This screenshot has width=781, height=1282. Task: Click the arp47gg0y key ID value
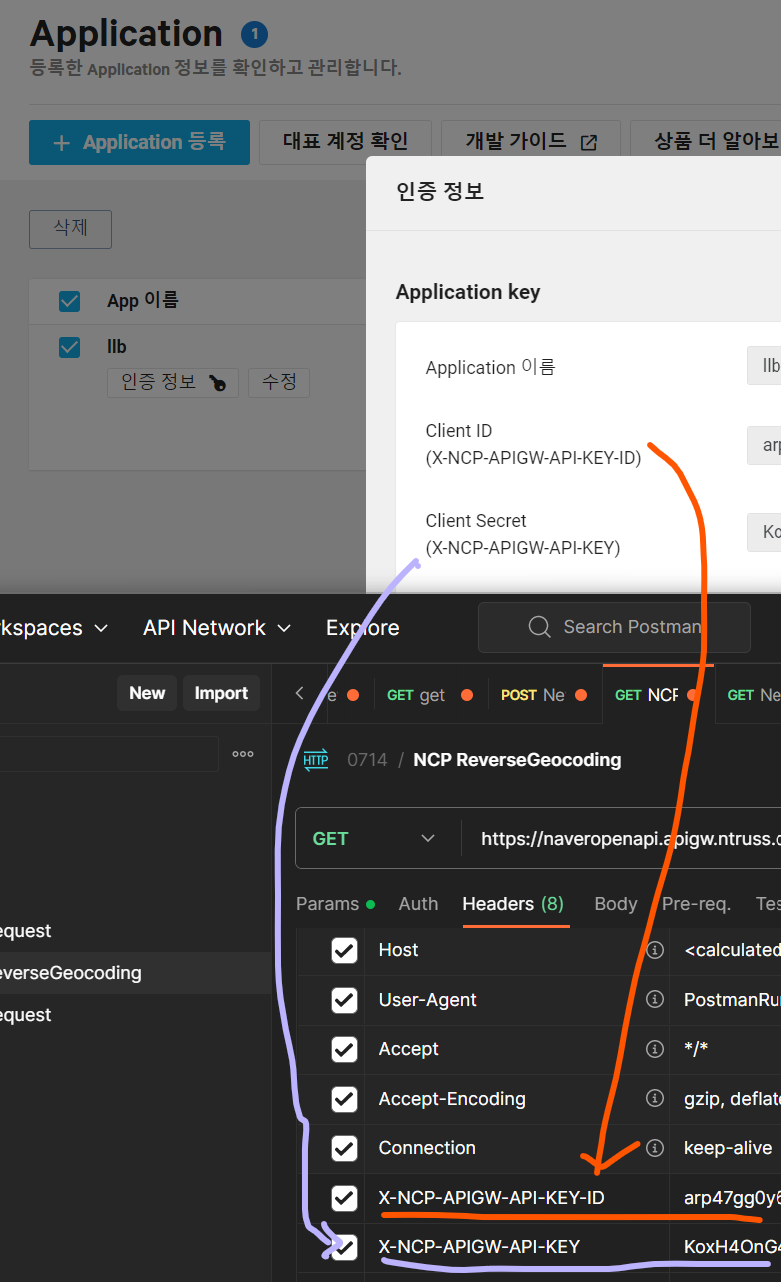[x=730, y=1198]
